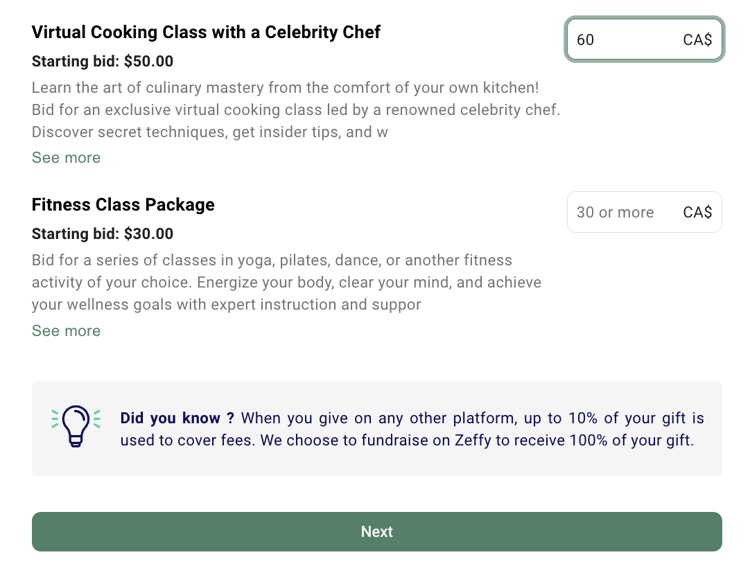
Task: Select the Virtual Cooking Class with a Celebrity Chef title
Action: pyautogui.click(x=206, y=32)
